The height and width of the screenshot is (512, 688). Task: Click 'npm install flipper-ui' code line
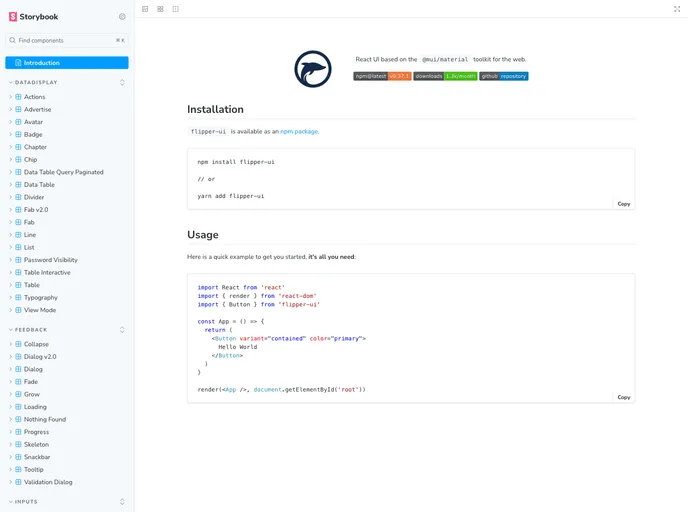pos(236,162)
